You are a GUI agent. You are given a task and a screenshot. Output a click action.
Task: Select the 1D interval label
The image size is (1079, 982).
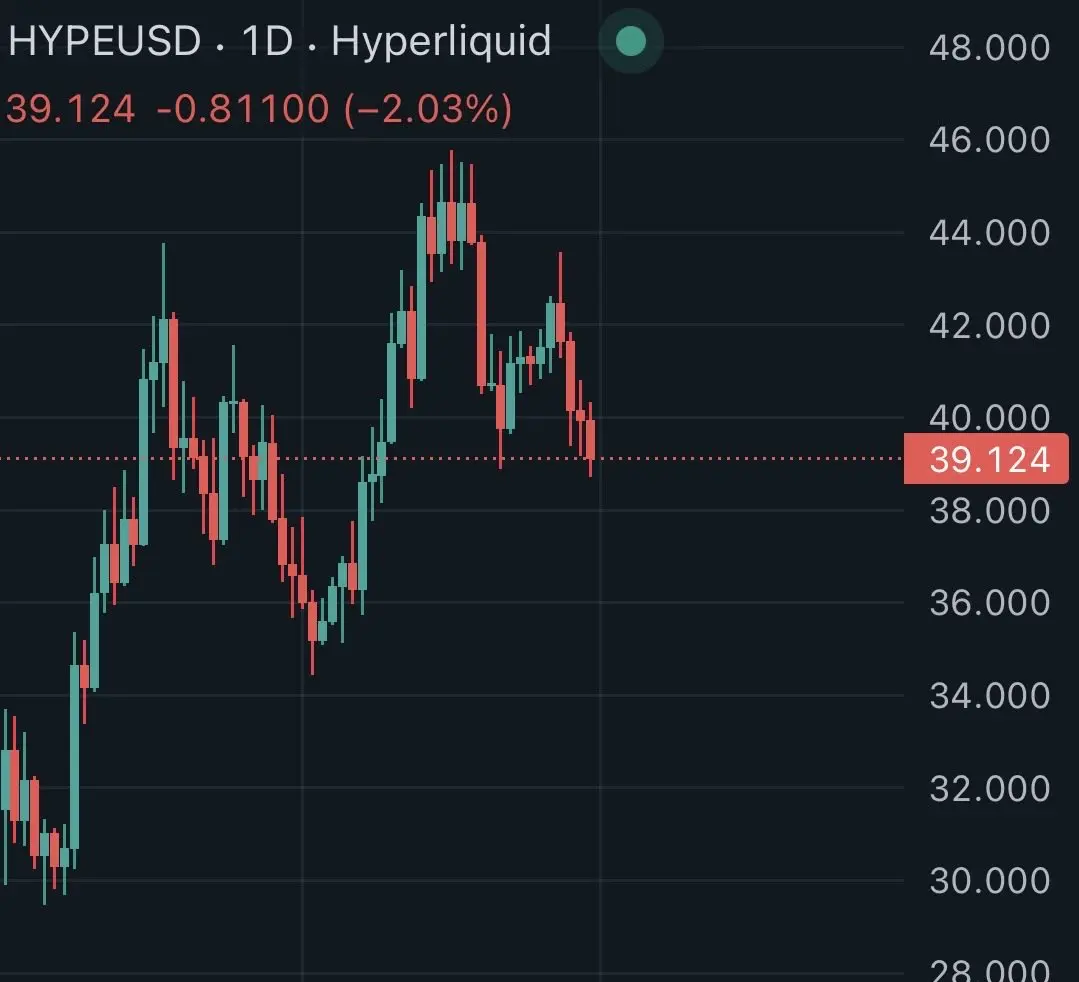pyautogui.click(x=267, y=41)
